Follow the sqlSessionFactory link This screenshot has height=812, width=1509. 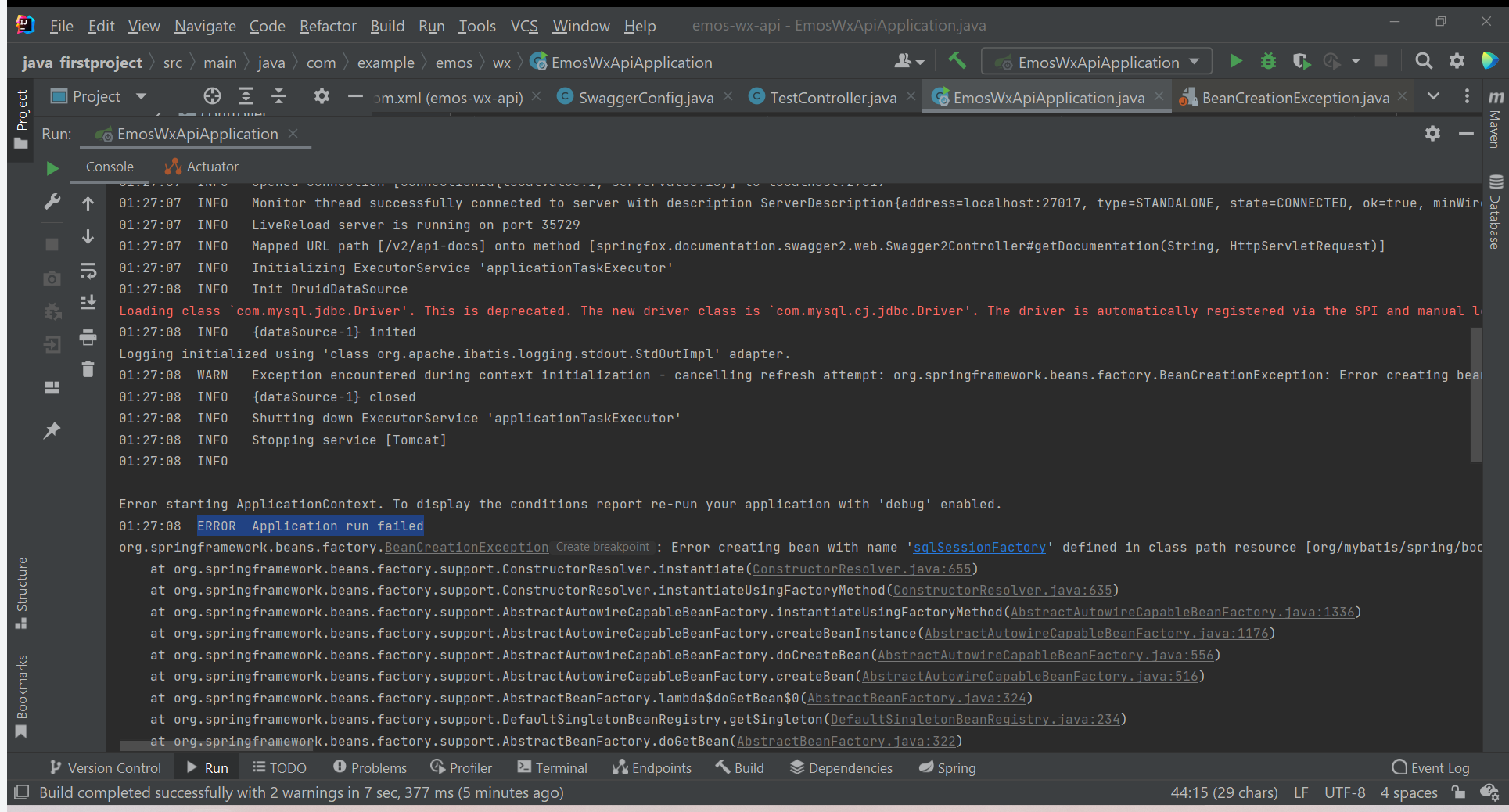click(x=979, y=548)
